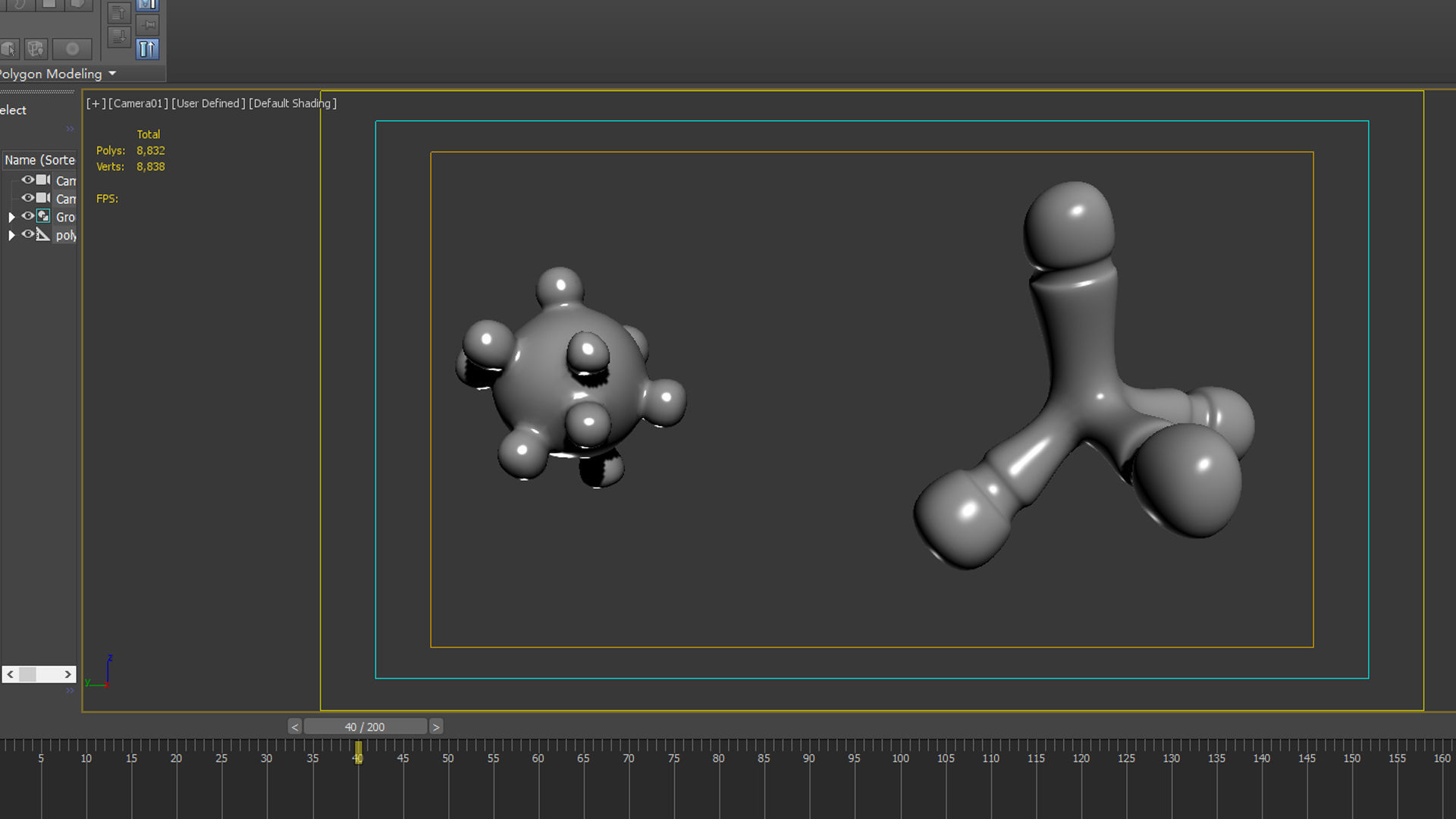Open the Default Shading viewport menu
The image size is (1456, 819).
click(x=293, y=103)
